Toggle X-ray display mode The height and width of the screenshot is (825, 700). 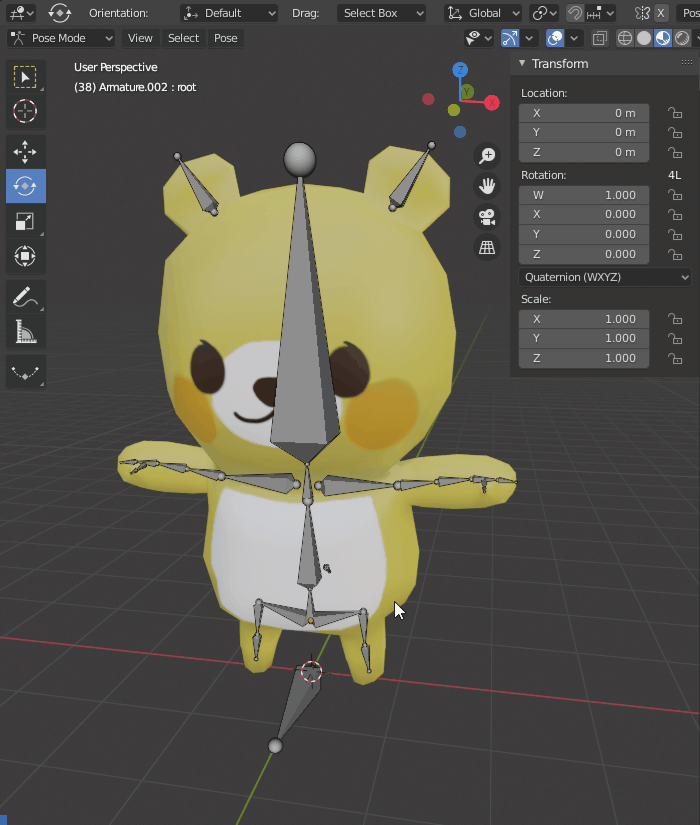click(x=599, y=38)
